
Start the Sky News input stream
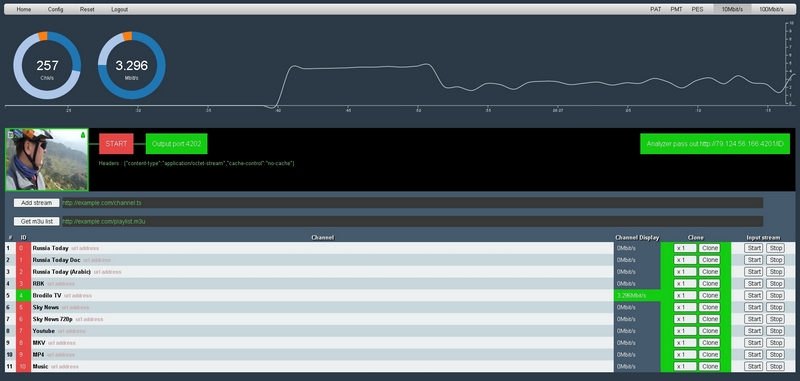pos(754,307)
